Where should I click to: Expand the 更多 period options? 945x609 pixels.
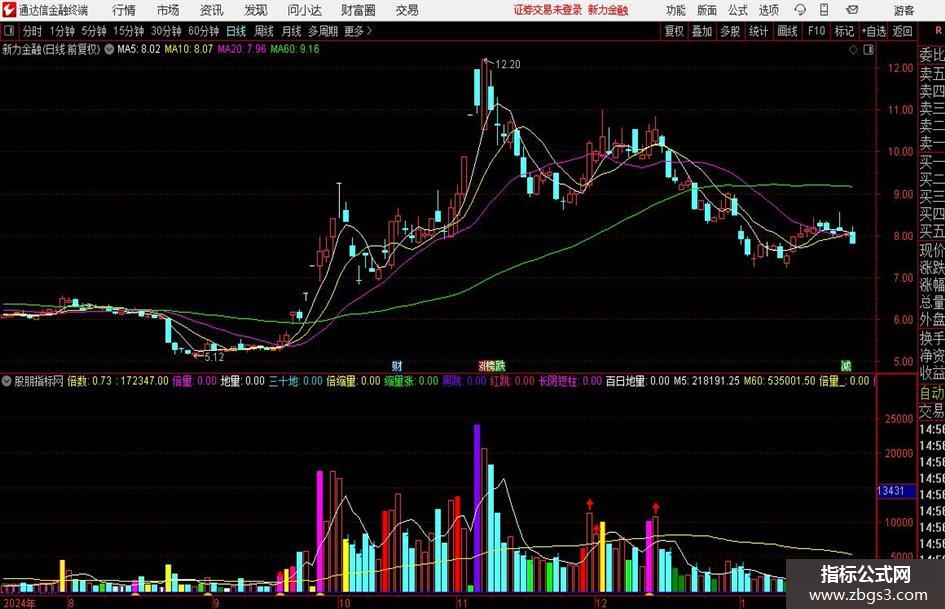[358, 31]
